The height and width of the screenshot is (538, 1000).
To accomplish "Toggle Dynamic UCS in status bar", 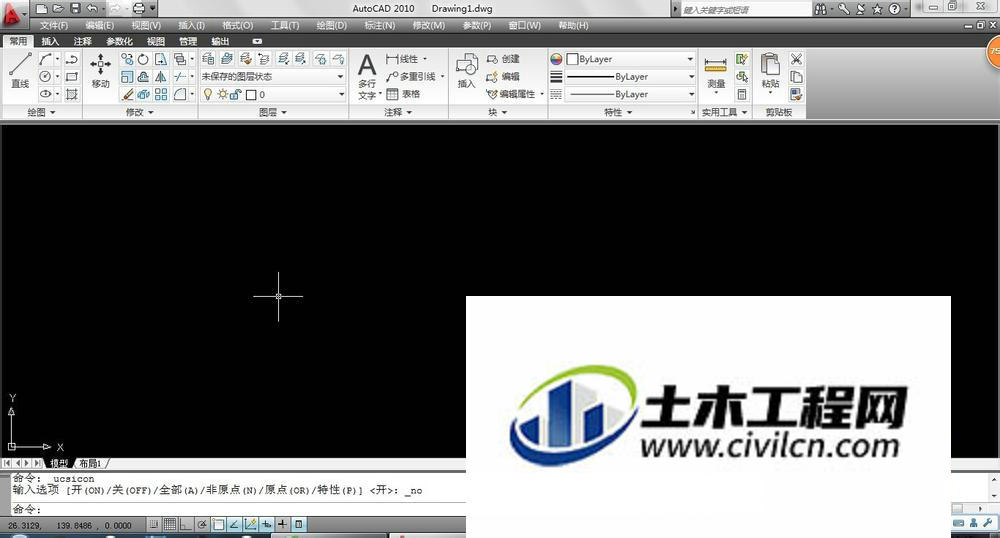I will coord(250,525).
